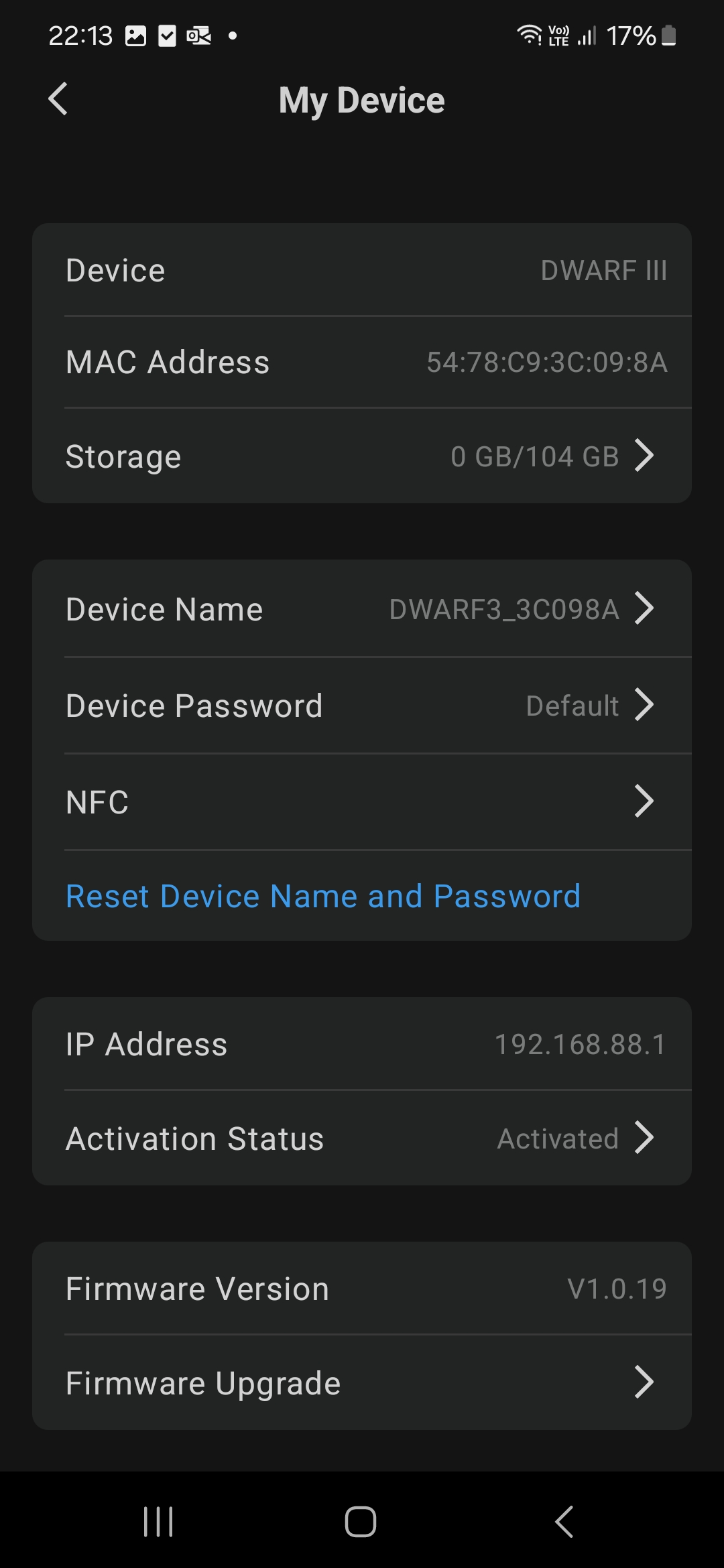This screenshot has width=724, height=1568.
Task: Expand the Storage details chevron
Action: [644, 456]
